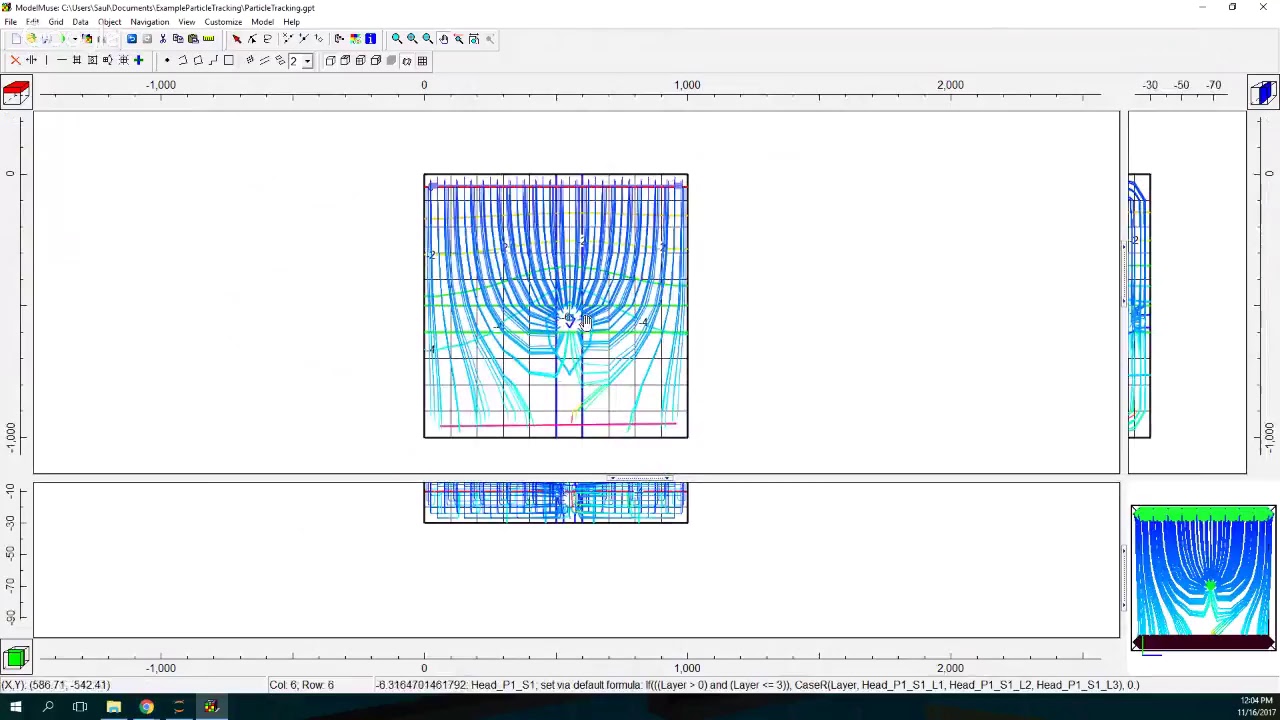Open the Customize menu

point(223,22)
